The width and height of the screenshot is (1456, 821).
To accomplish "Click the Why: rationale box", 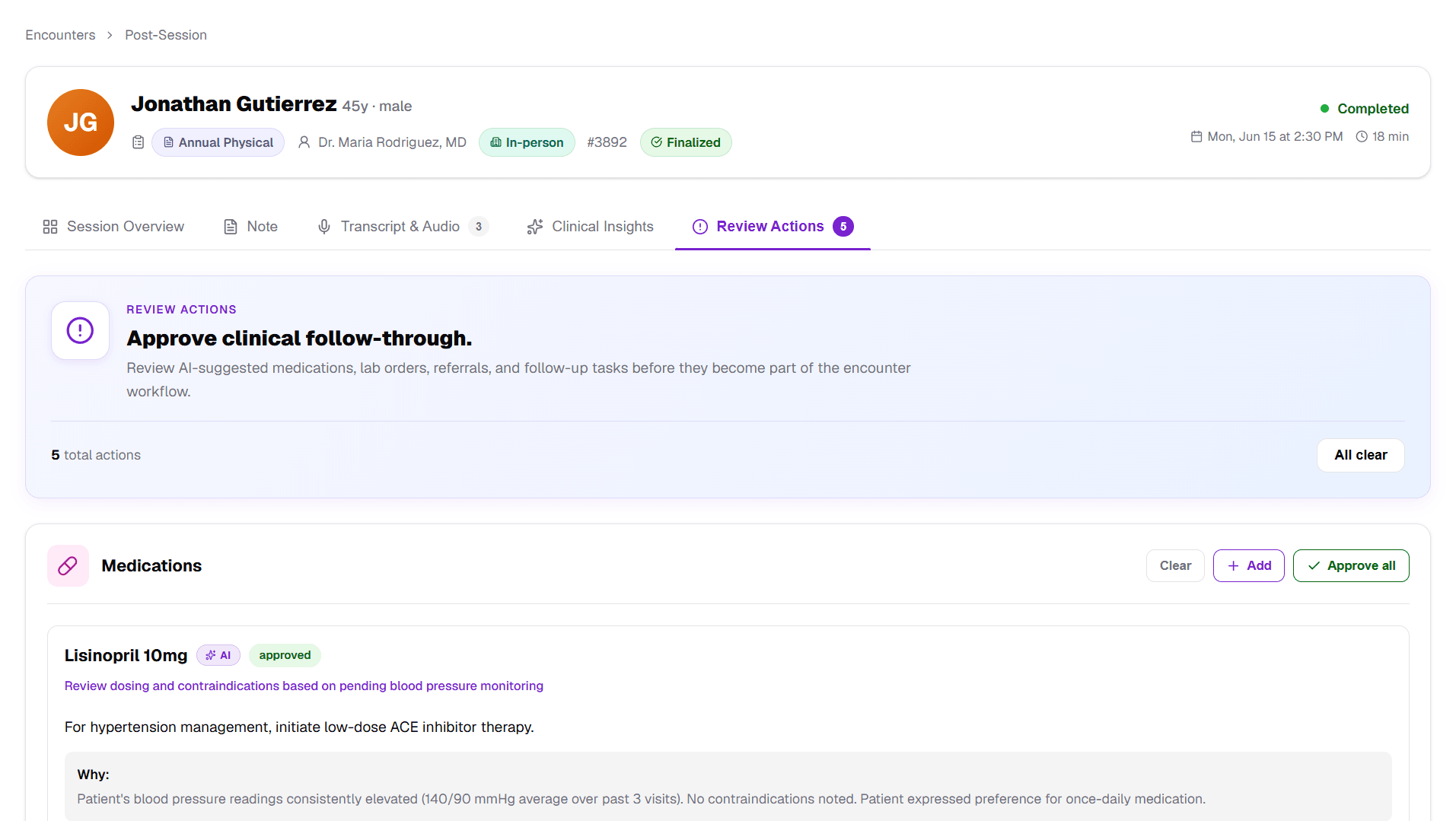I will point(728,787).
